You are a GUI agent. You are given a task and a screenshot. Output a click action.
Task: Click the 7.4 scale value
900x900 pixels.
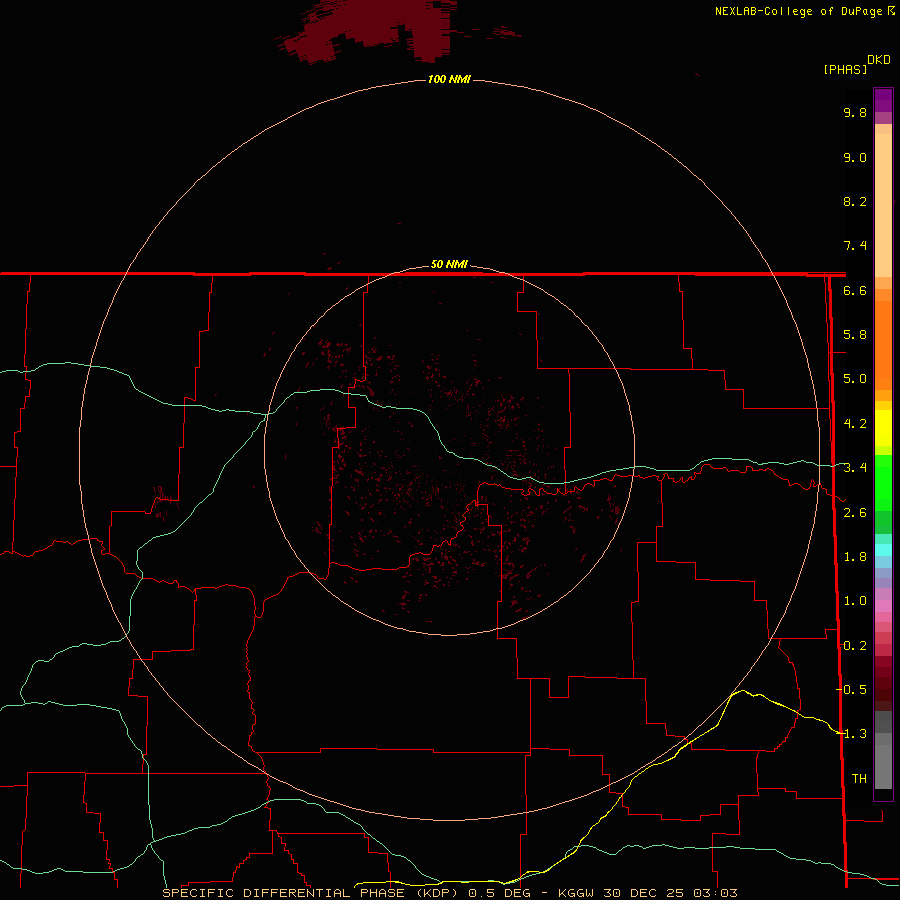click(855, 246)
